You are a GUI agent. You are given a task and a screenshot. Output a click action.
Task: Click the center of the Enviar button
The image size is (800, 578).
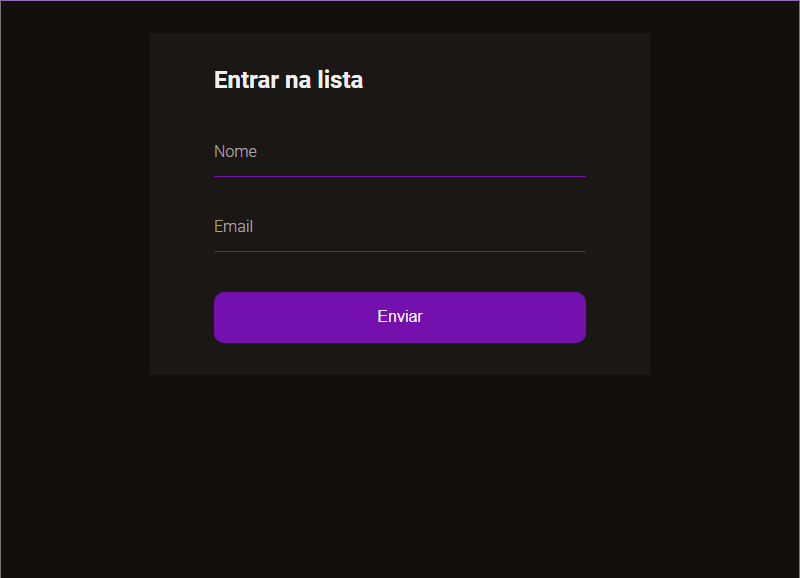coord(399,317)
